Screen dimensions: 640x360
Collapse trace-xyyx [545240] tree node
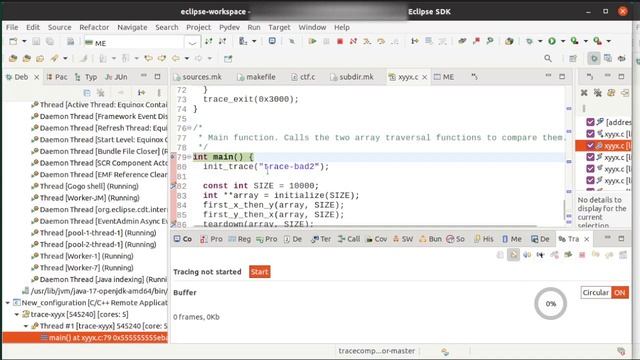click(17, 314)
